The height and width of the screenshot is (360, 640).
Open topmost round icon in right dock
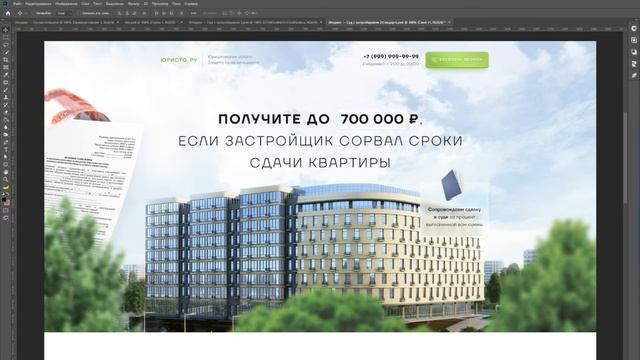point(634,28)
